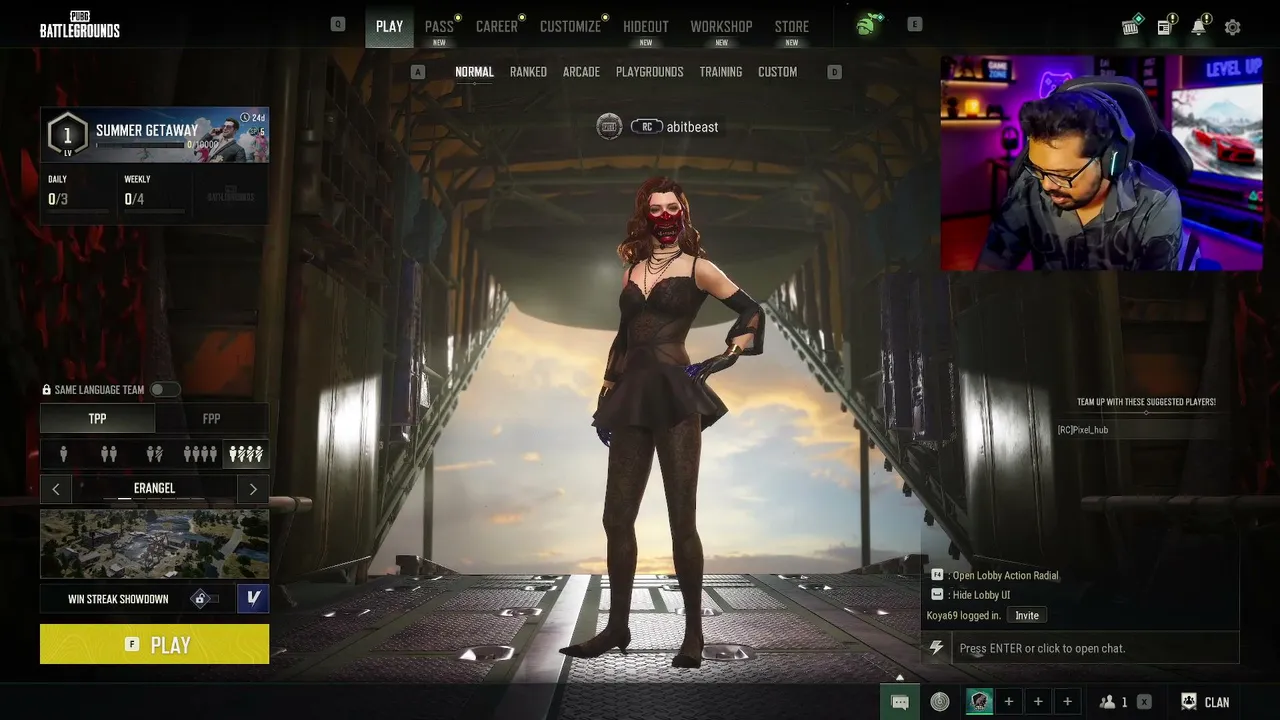Click the Win Streak Showdown label
The height and width of the screenshot is (720, 1280).
[118, 599]
